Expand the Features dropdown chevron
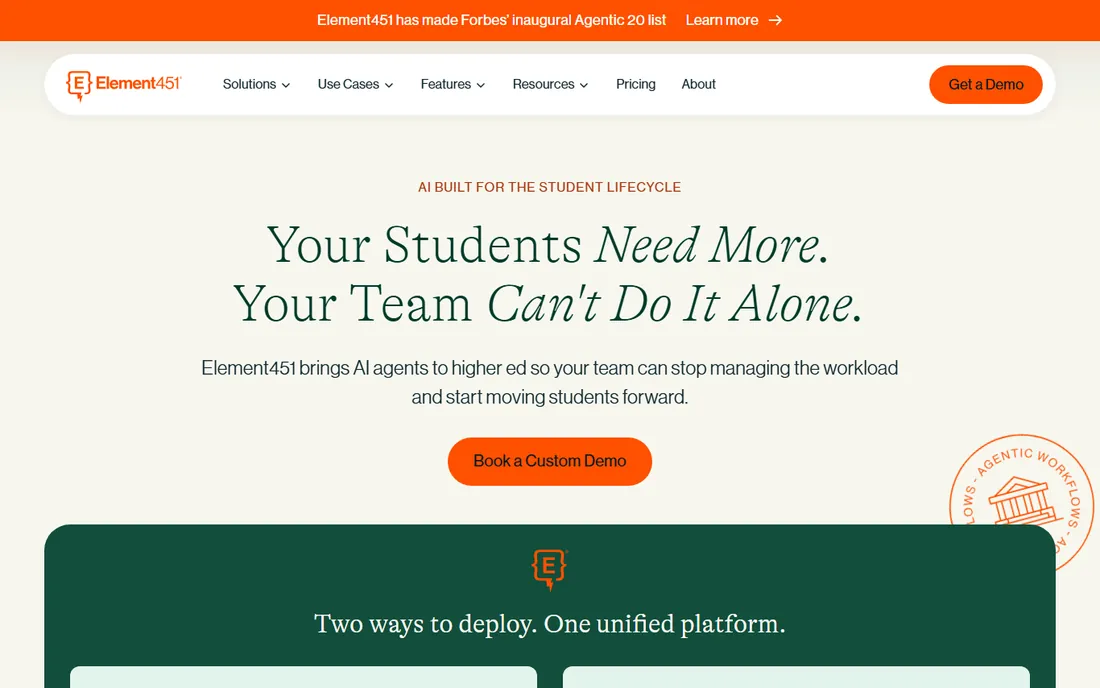The image size is (1100, 688). (481, 85)
